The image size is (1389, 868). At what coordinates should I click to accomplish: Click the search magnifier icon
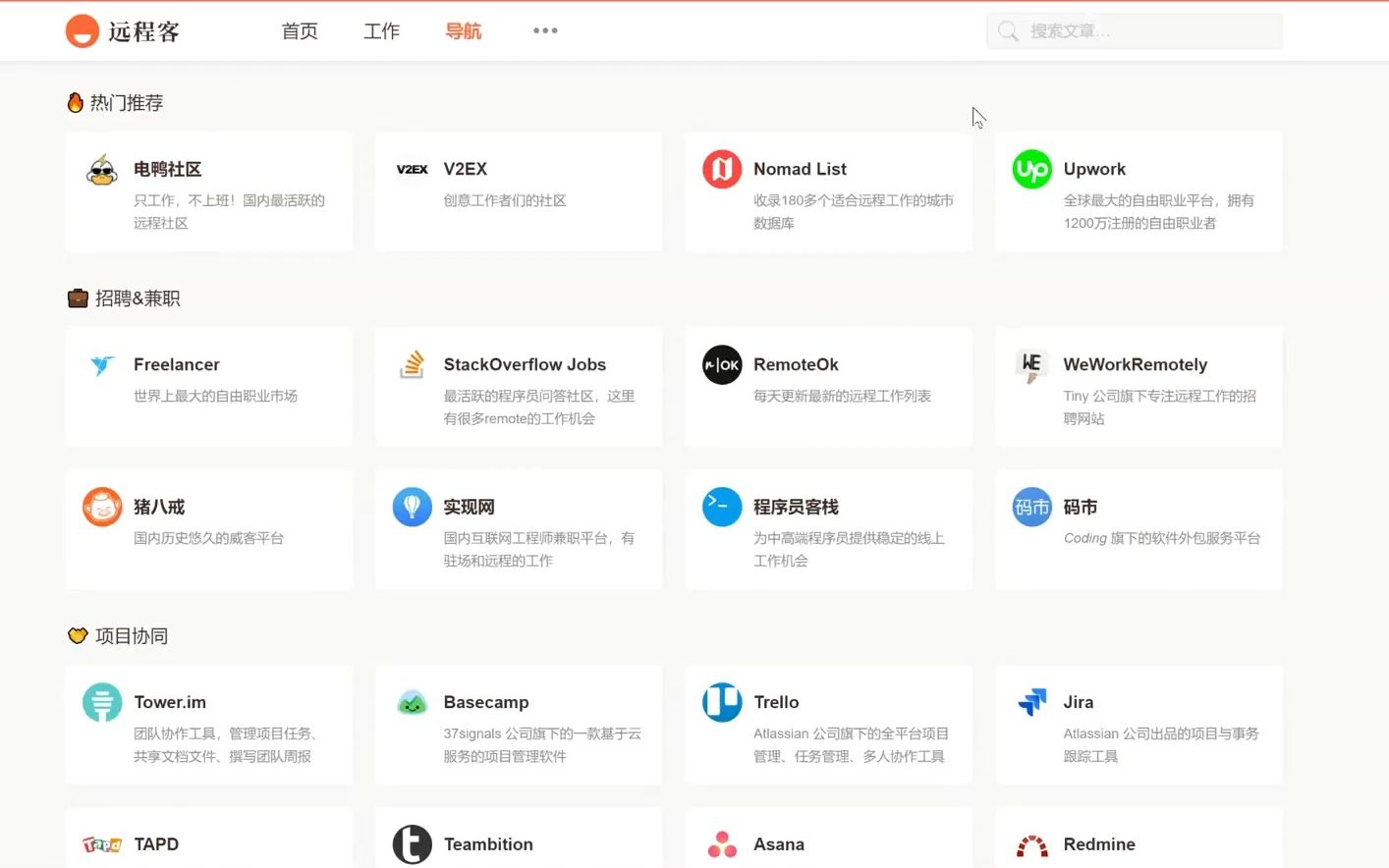[1008, 31]
